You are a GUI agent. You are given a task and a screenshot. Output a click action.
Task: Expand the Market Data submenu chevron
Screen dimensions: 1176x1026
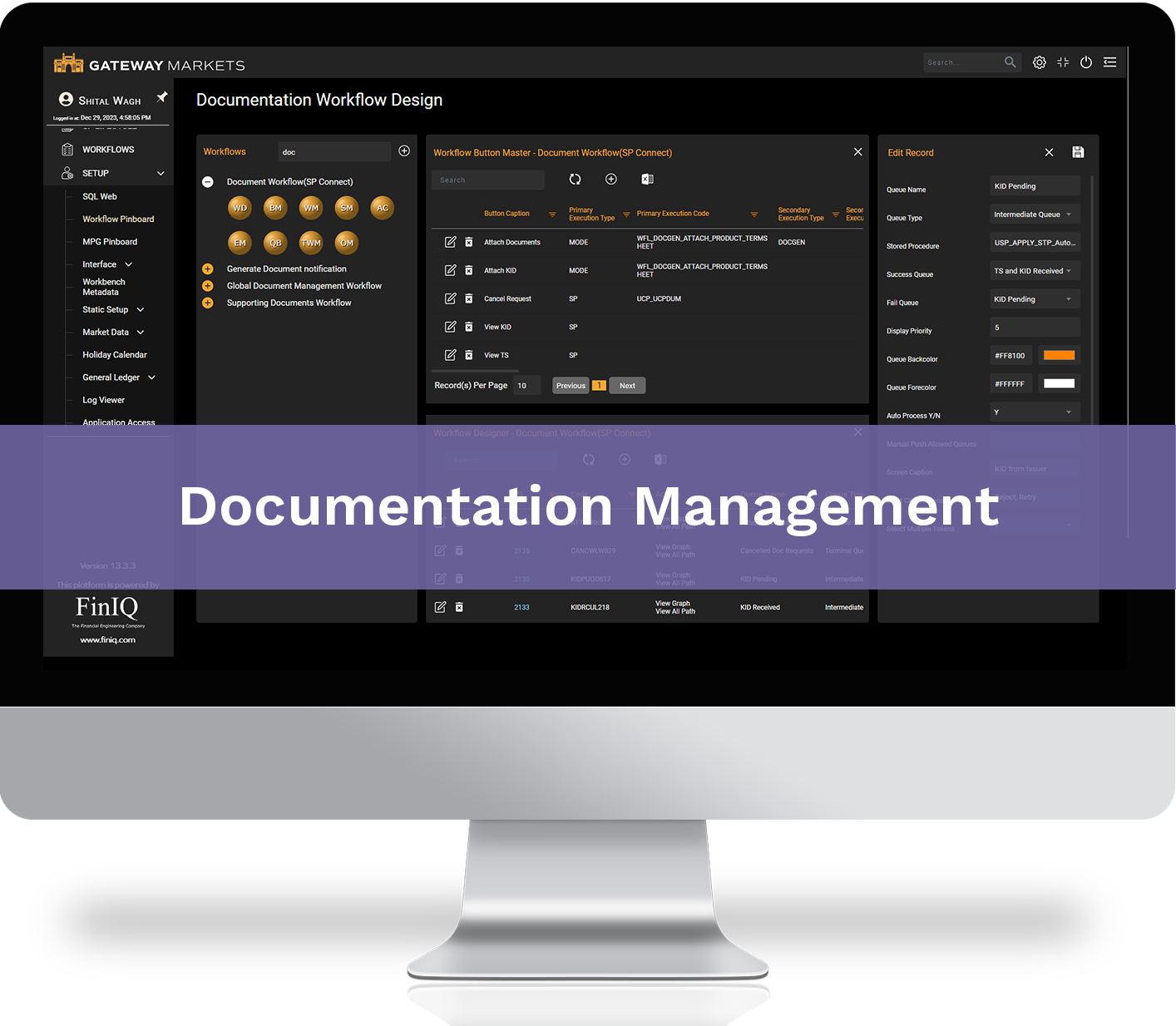(x=141, y=332)
